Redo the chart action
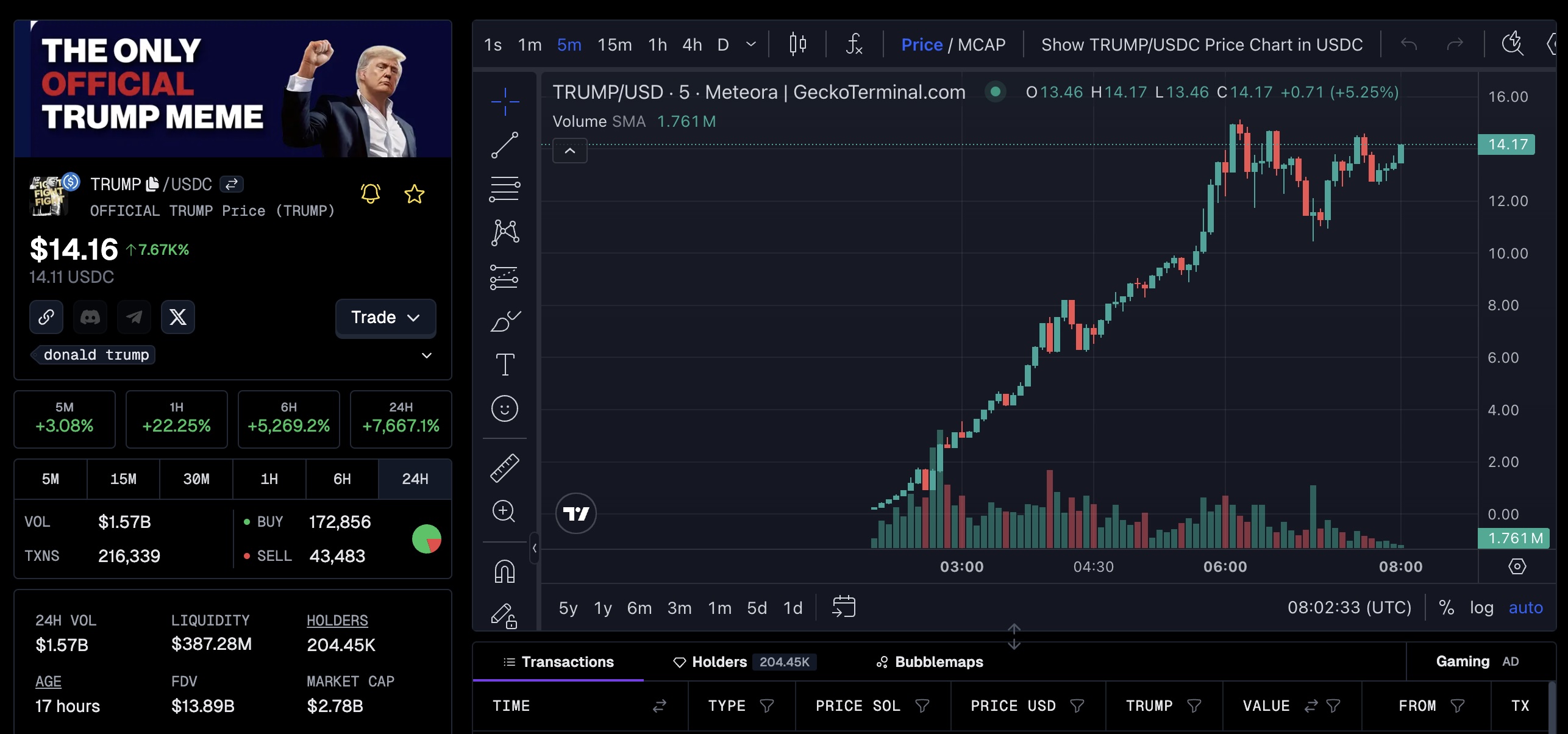Image resolution: width=1568 pixels, height=734 pixels. tap(1455, 45)
